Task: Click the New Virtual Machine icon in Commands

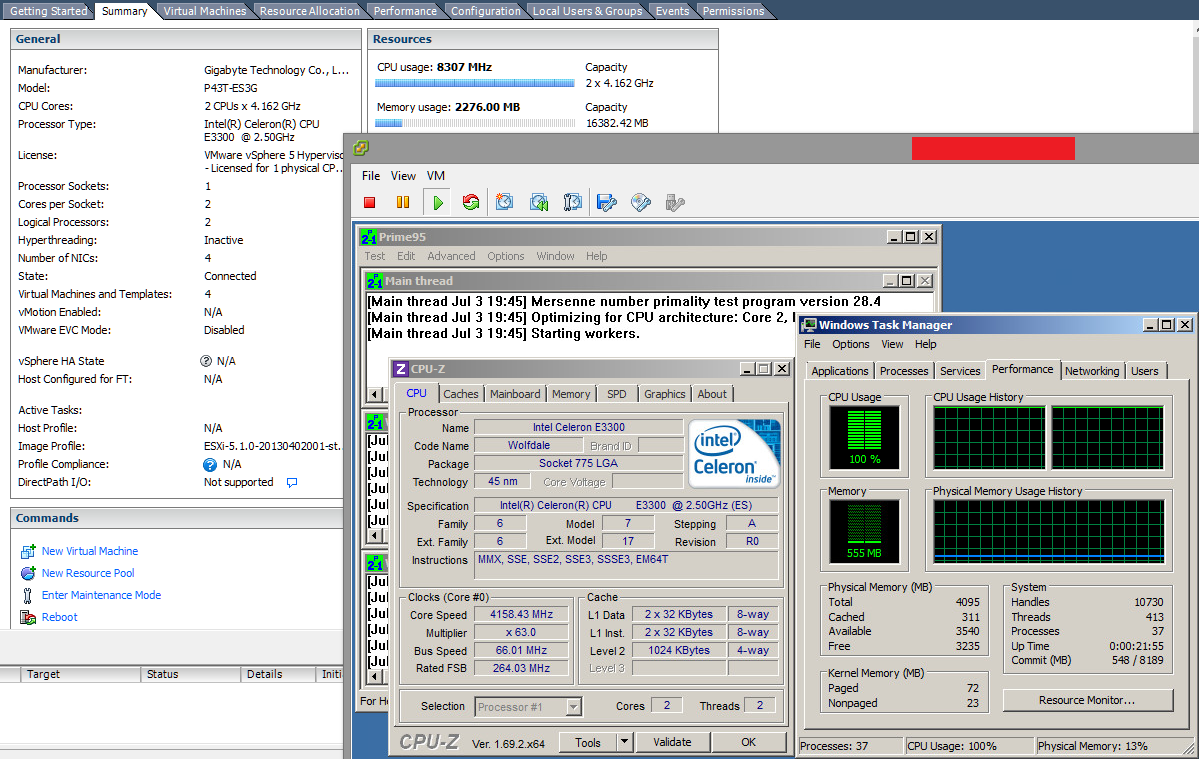Action: 28,551
